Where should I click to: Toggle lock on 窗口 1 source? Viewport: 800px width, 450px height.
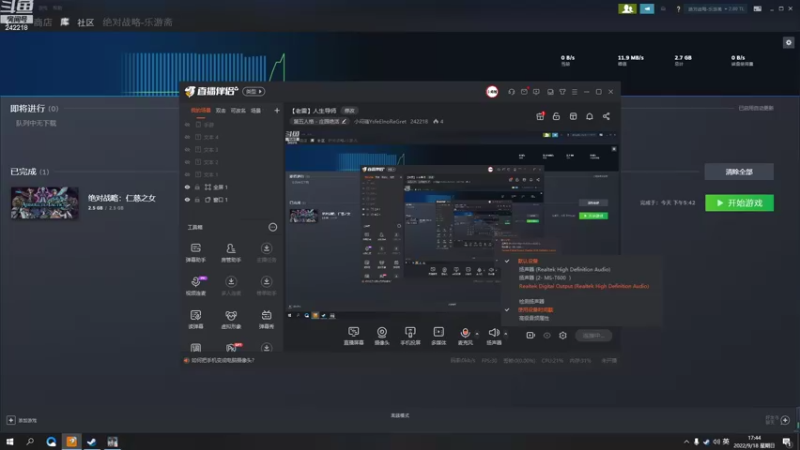(x=197, y=200)
